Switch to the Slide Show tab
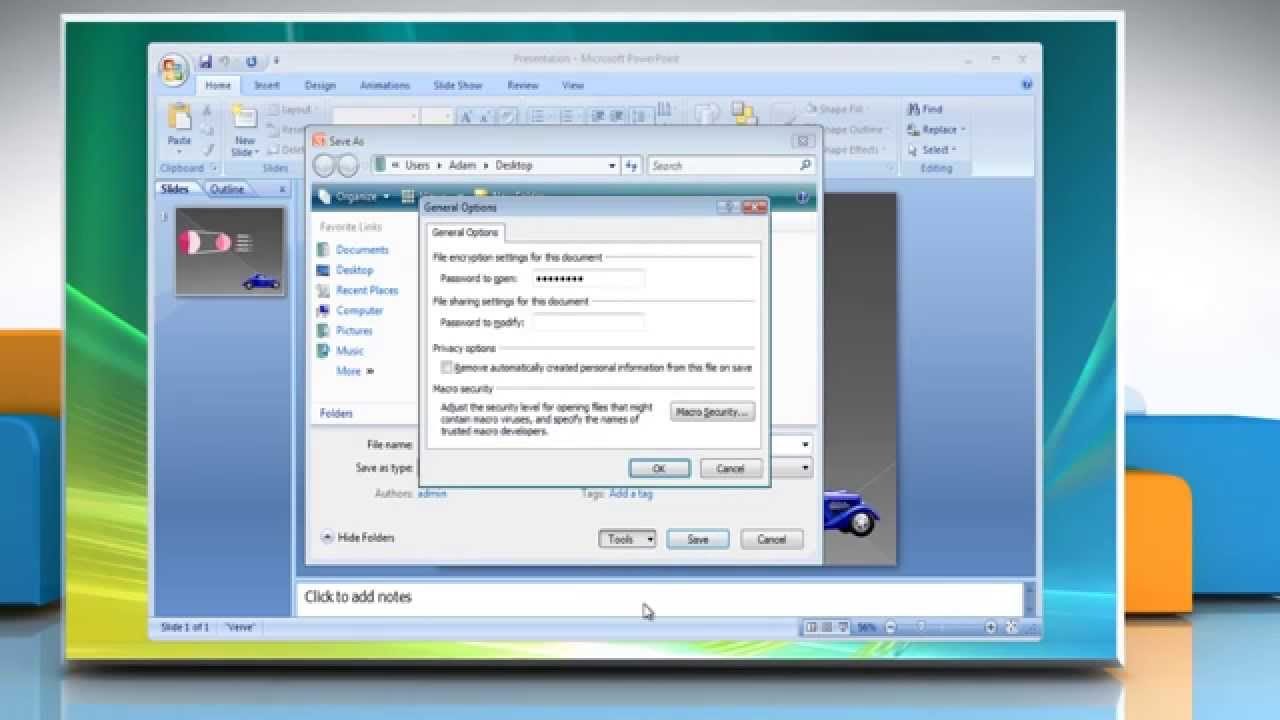This screenshot has height=720, width=1280. click(x=458, y=86)
